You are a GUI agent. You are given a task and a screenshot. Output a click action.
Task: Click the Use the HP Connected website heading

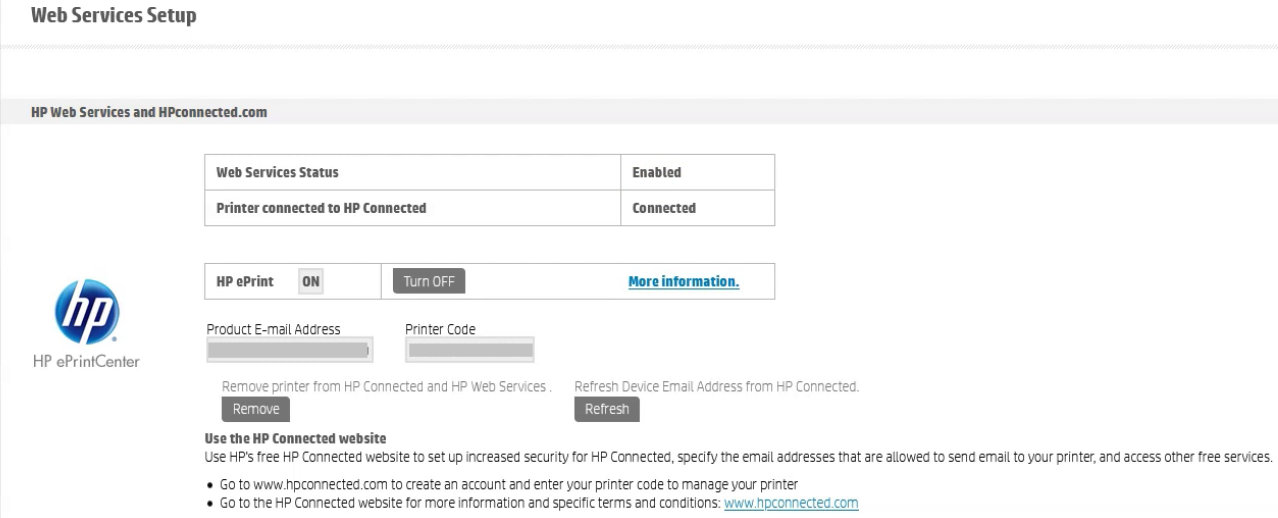295,439
